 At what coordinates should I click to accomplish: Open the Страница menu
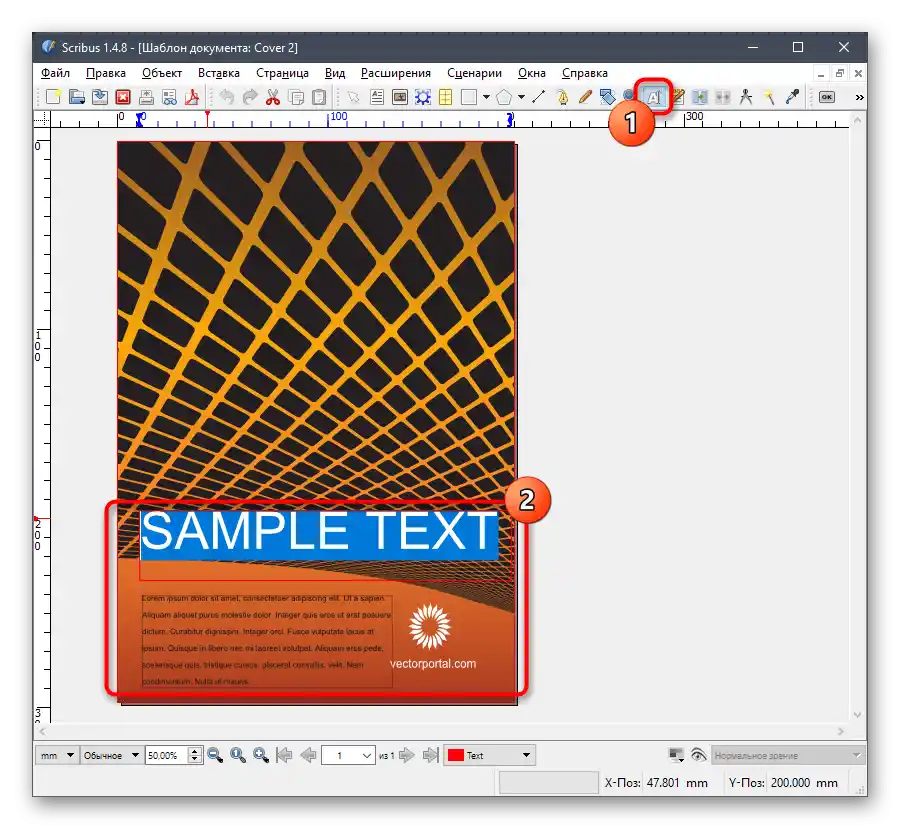point(282,73)
